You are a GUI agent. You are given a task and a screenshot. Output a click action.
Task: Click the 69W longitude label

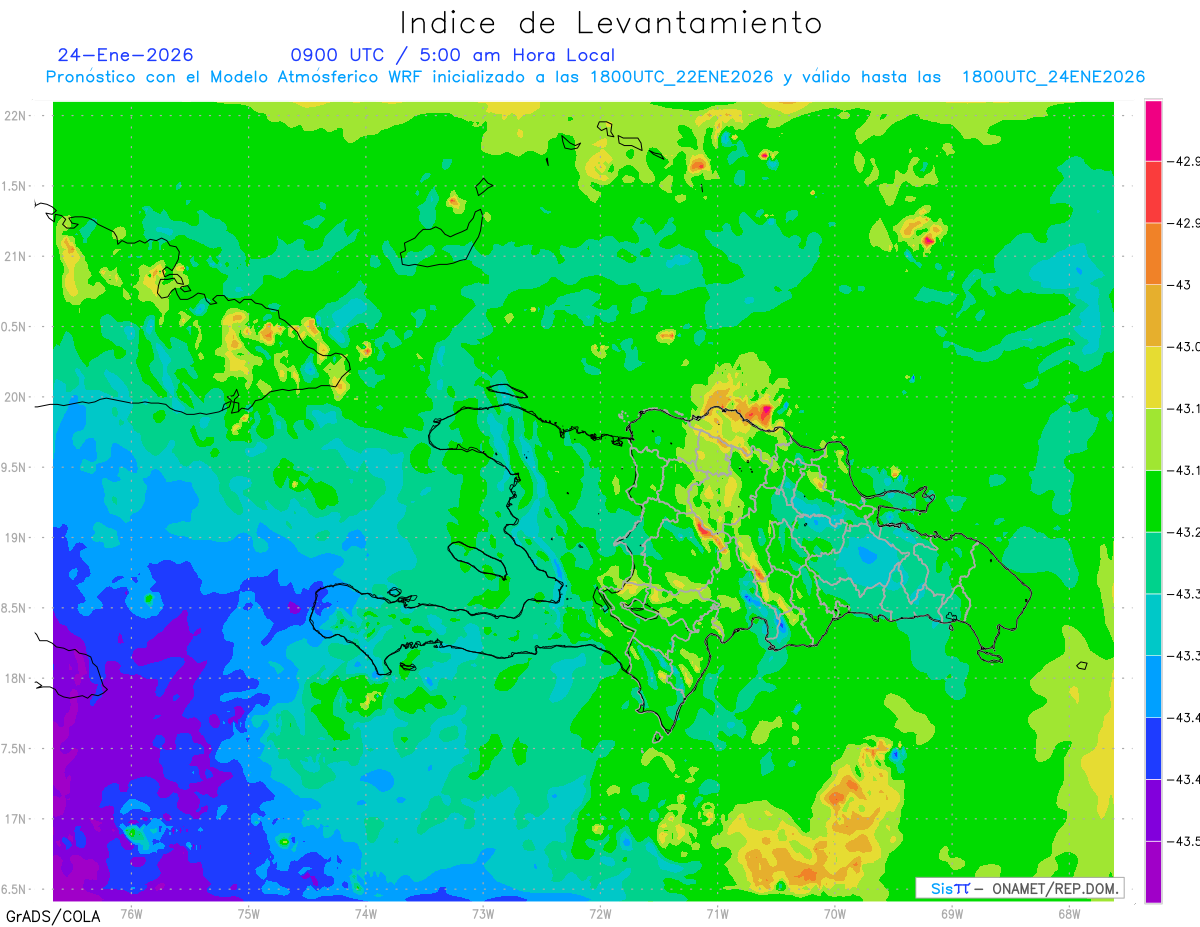(952, 914)
